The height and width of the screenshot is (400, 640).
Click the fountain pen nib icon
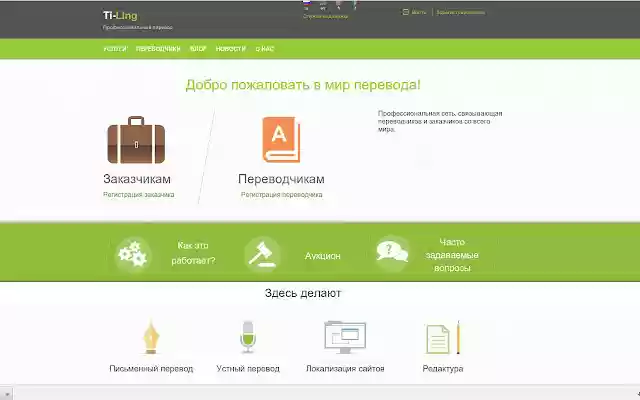click(x=151, y=337)
